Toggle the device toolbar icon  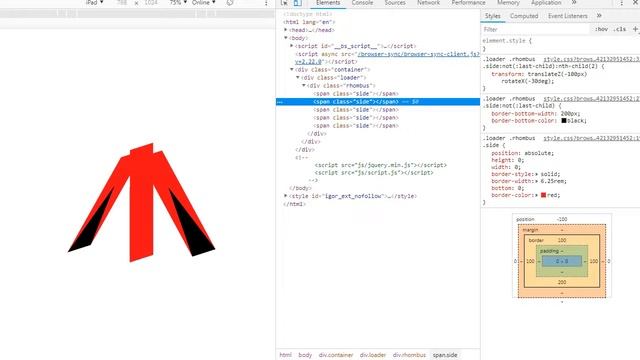click(x=298, y=3)
